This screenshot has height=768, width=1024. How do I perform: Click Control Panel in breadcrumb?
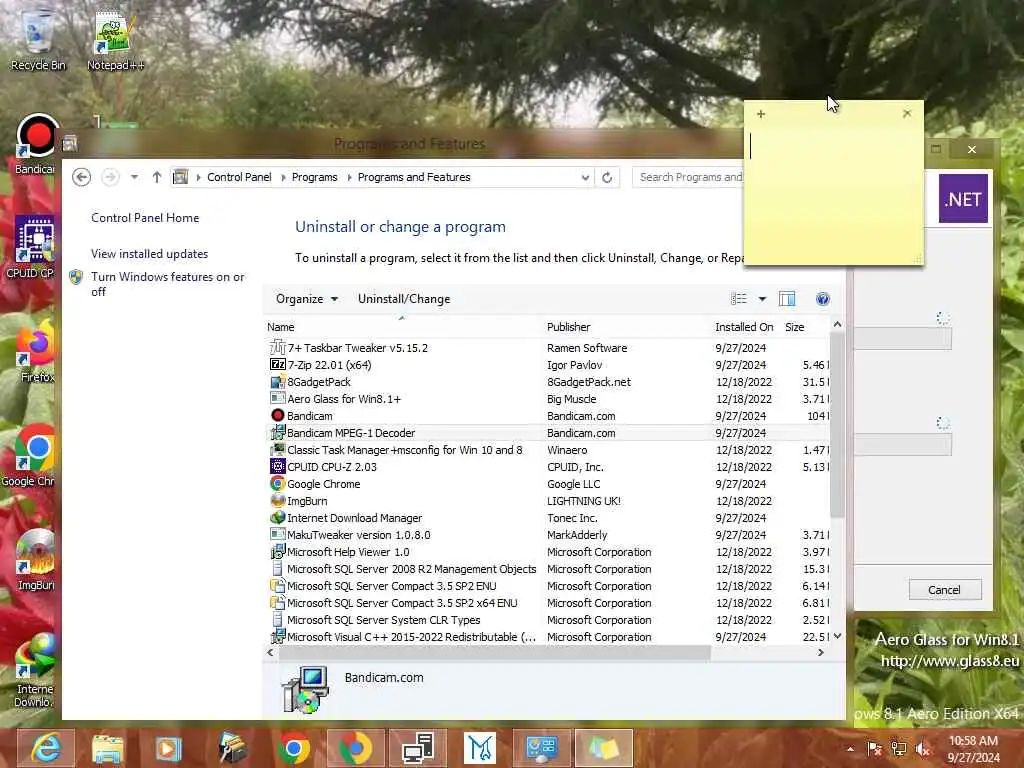(239, 177)
